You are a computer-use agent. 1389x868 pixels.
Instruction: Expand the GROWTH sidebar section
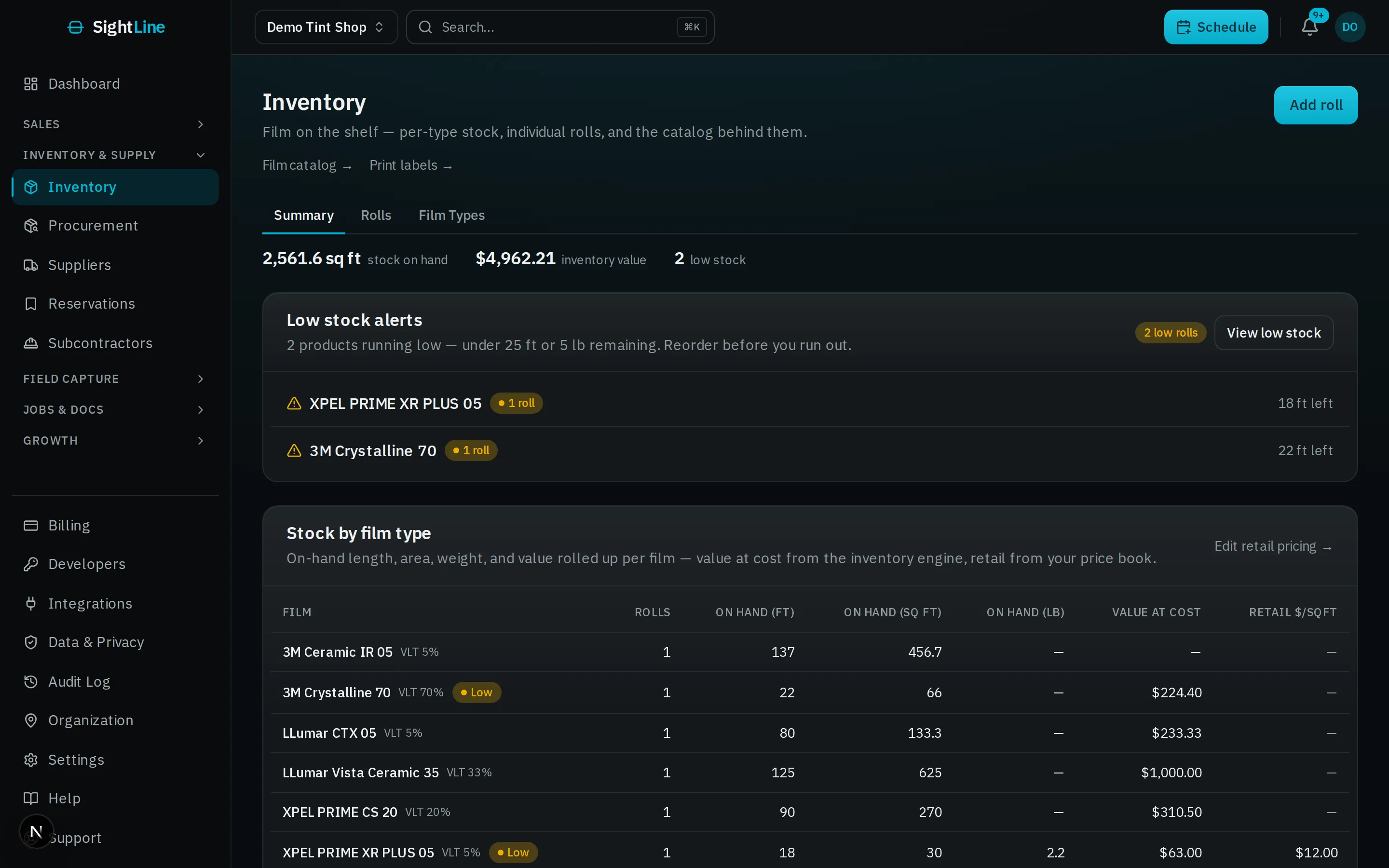click(x=115, y=441)
